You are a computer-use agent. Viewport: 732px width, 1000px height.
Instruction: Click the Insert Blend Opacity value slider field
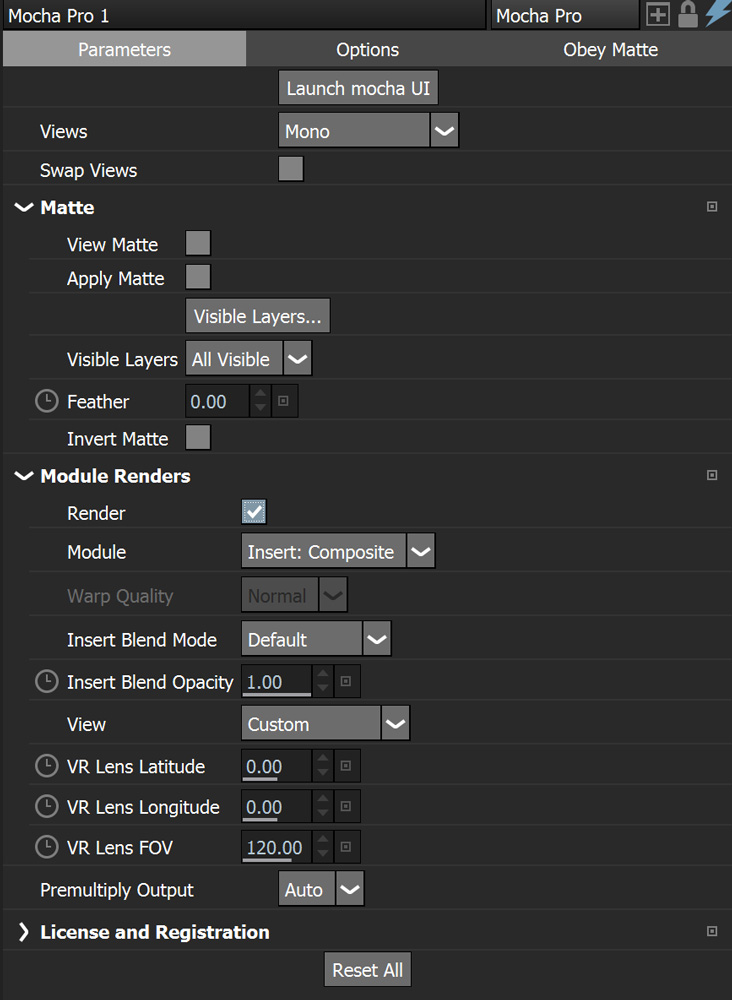[276, 681]
